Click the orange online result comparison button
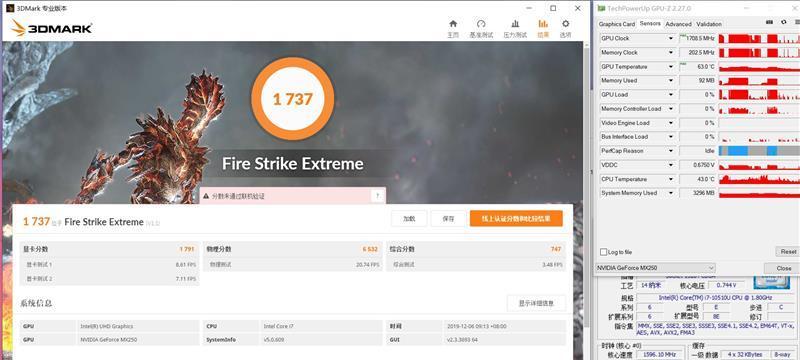 (516, 219)
